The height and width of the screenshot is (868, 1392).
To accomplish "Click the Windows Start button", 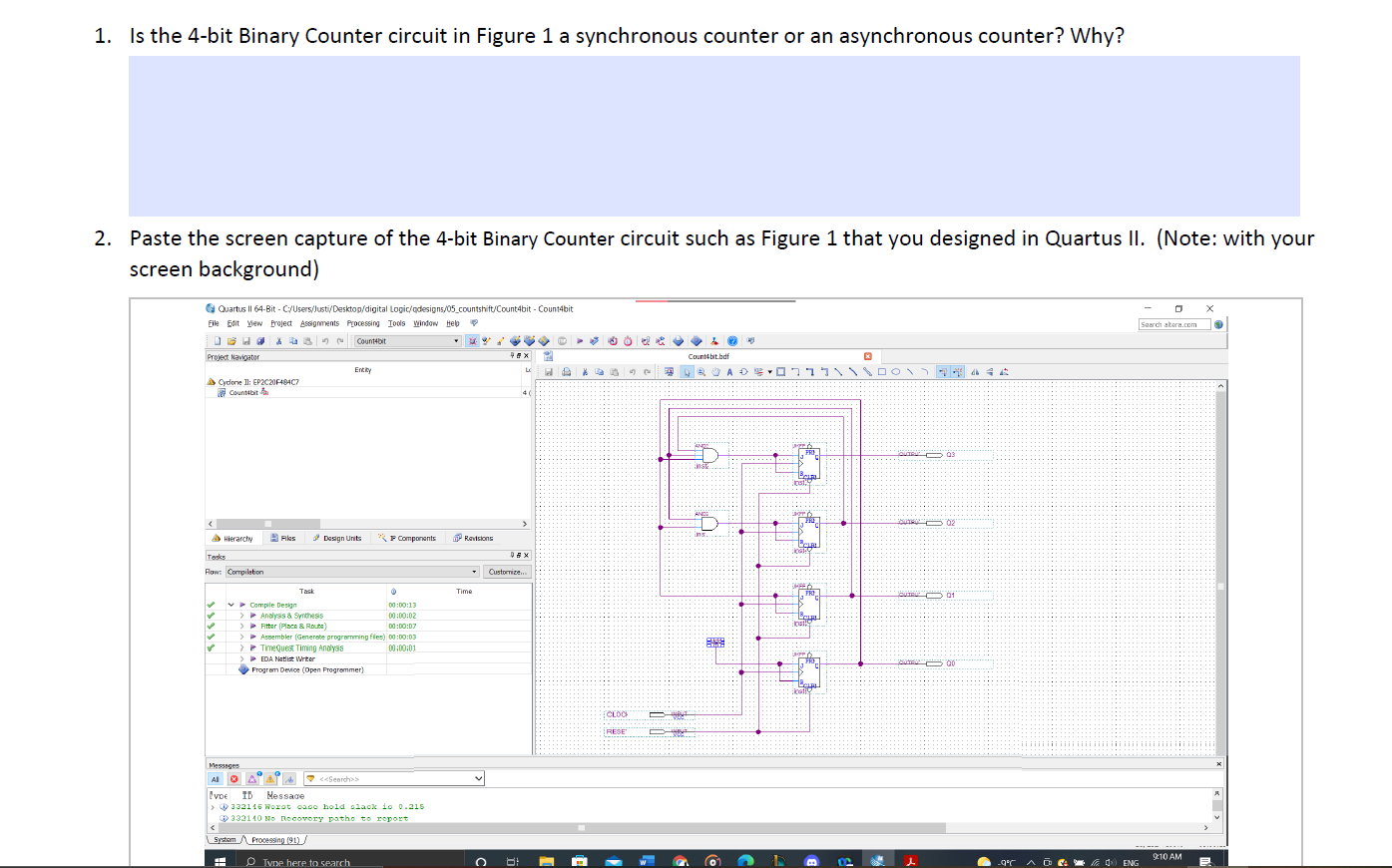I will 218,859.
